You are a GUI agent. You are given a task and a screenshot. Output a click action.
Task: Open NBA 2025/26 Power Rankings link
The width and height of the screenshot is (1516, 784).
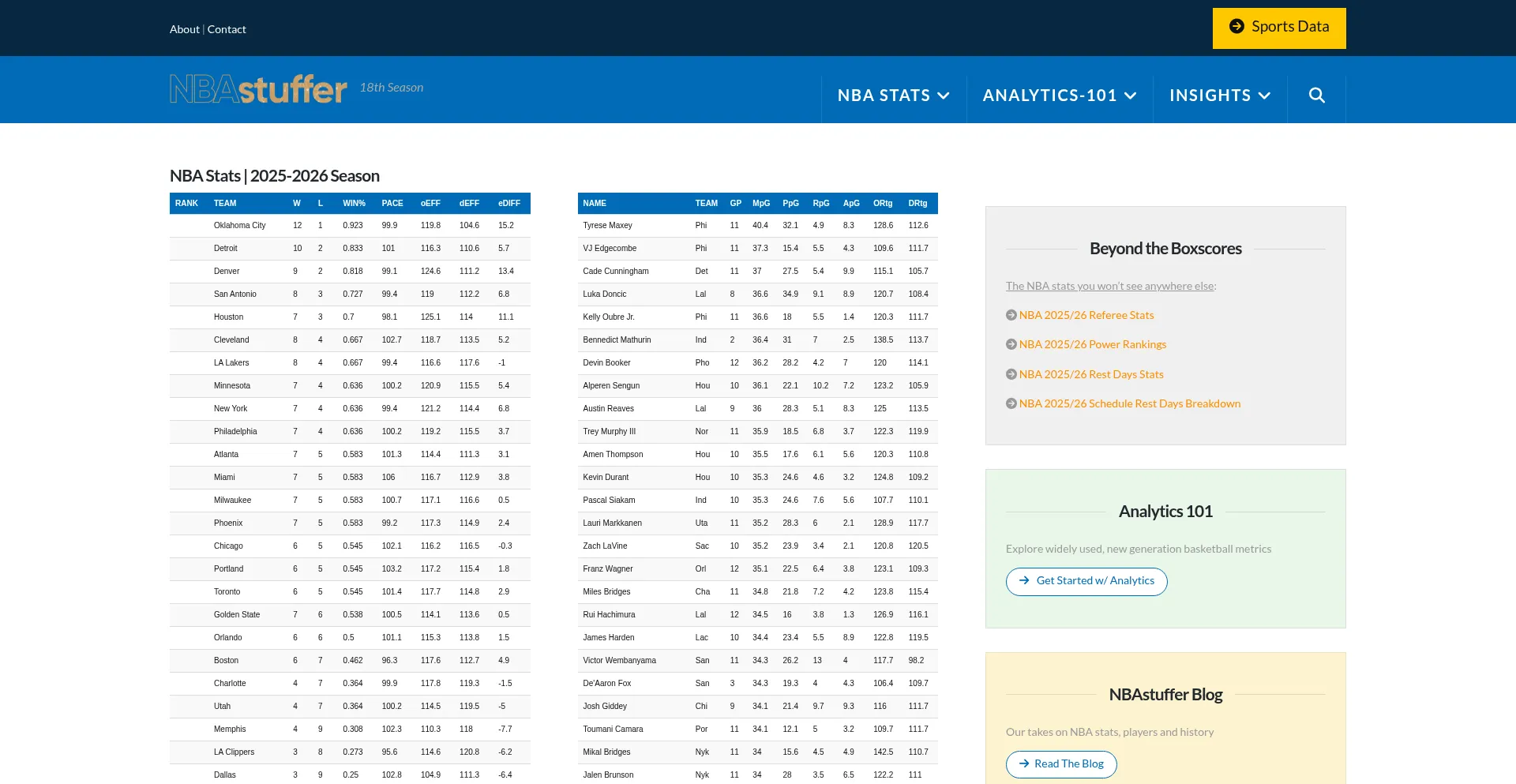tap(1092, 344)
